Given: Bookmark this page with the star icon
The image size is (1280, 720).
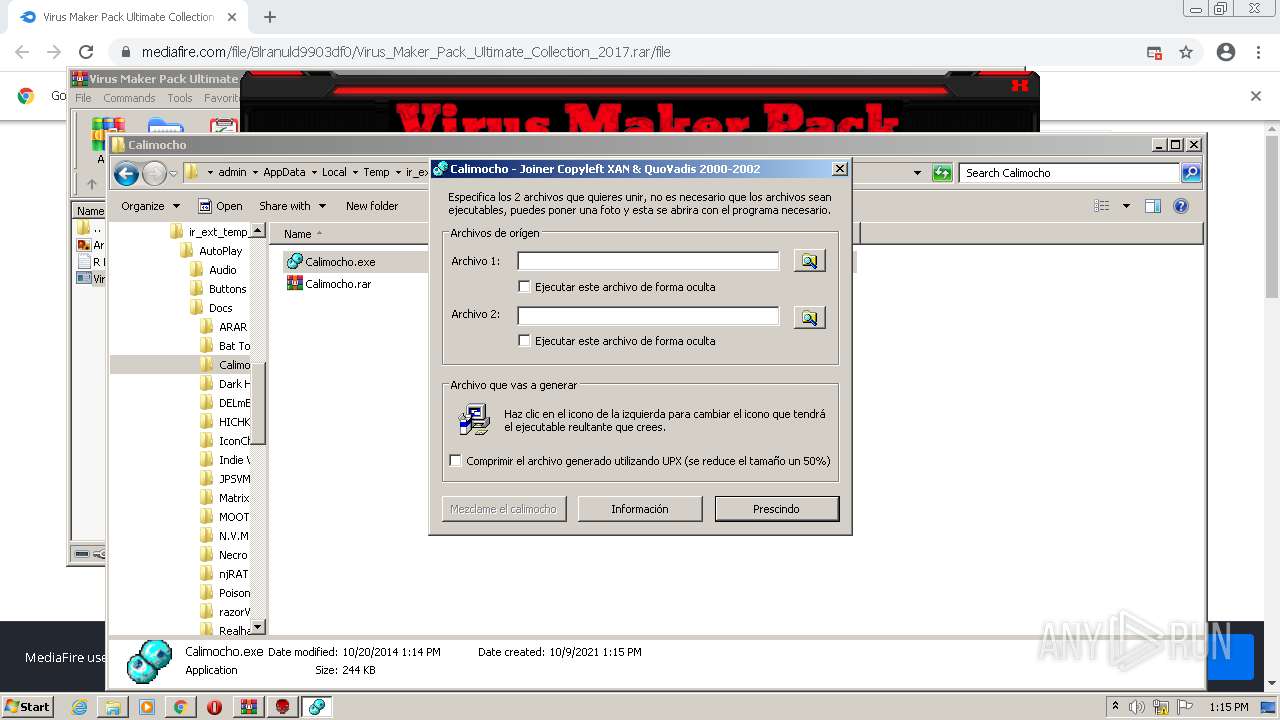Looking at the screenshot, I should click(1186, 52).
